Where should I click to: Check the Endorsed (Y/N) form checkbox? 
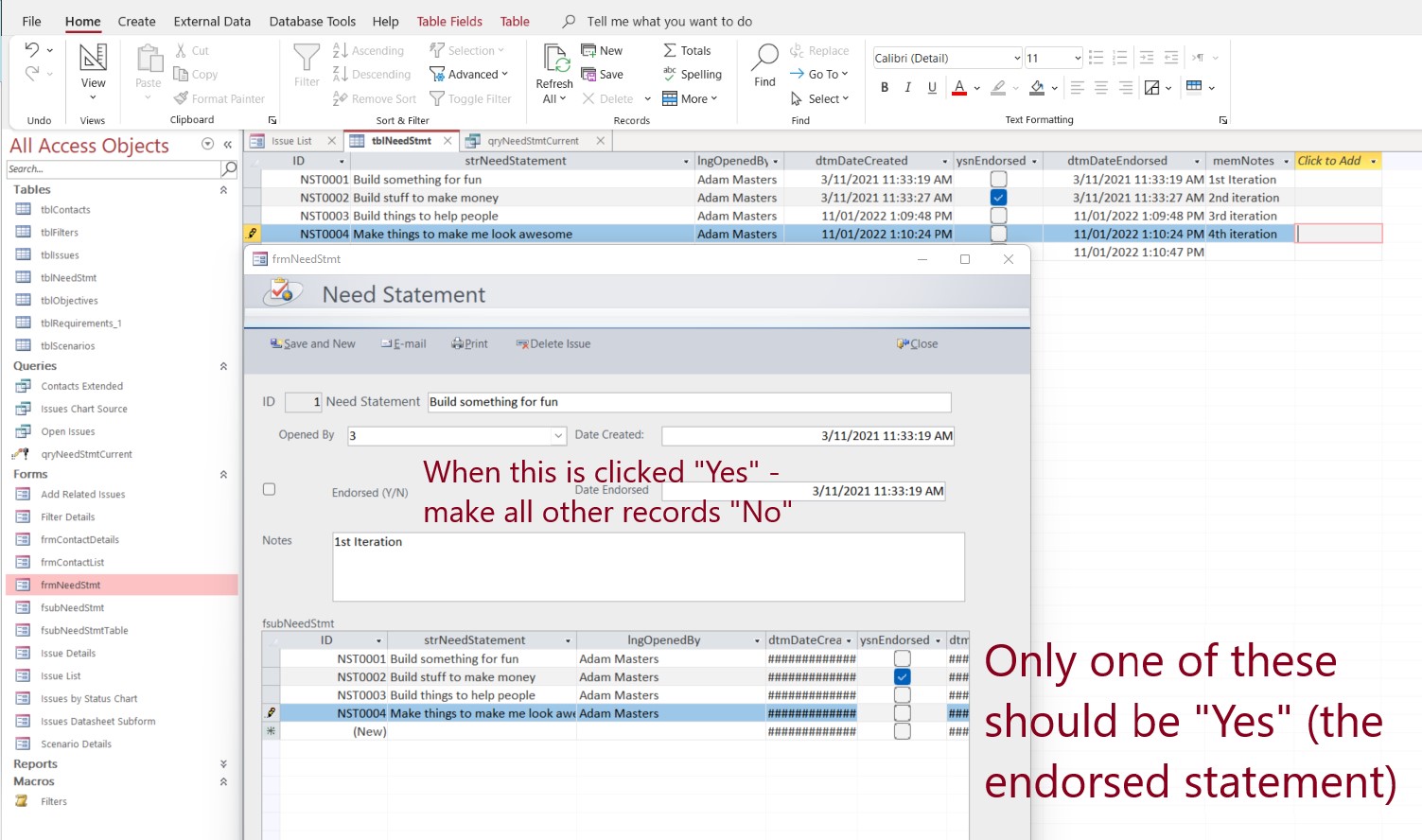[x=270, y=489]
